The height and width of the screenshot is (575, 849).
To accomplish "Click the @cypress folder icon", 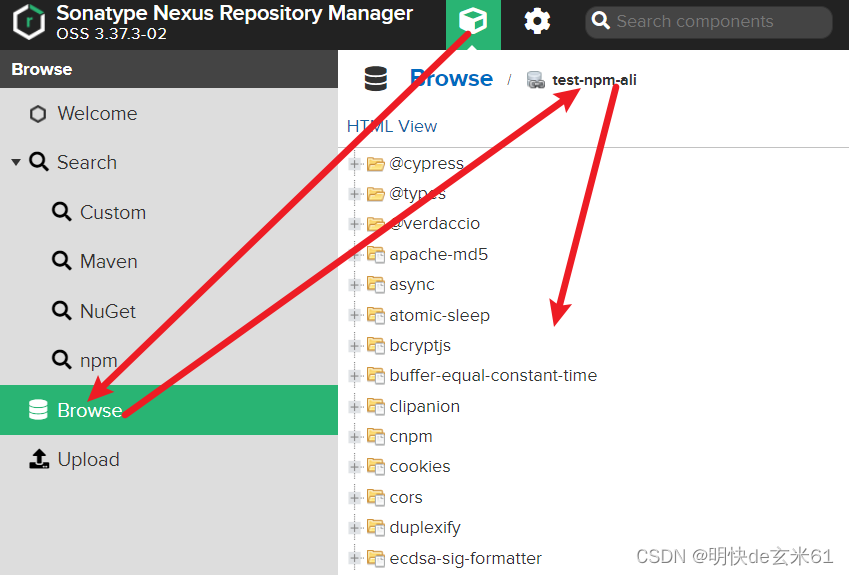I will [x=376, y=164].
